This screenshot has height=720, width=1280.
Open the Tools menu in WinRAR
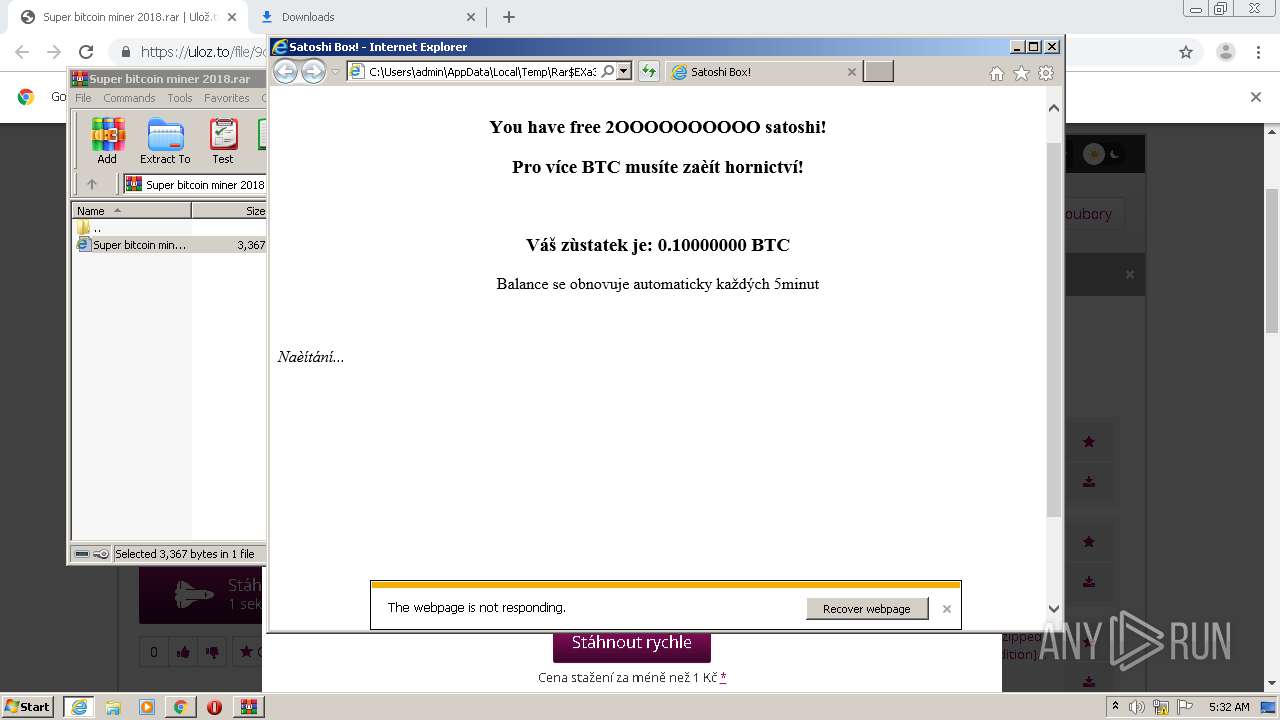(x=180, y=98)
